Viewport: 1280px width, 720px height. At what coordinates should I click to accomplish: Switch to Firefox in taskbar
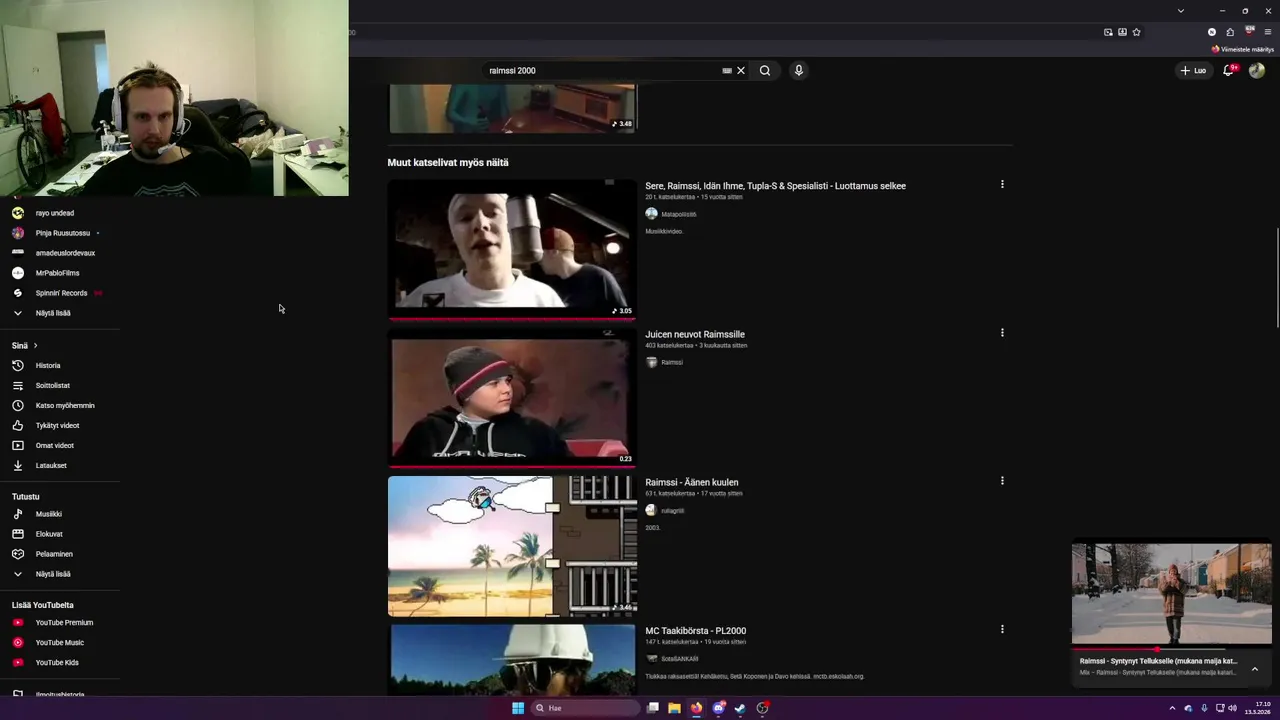(x=696, y=708)
